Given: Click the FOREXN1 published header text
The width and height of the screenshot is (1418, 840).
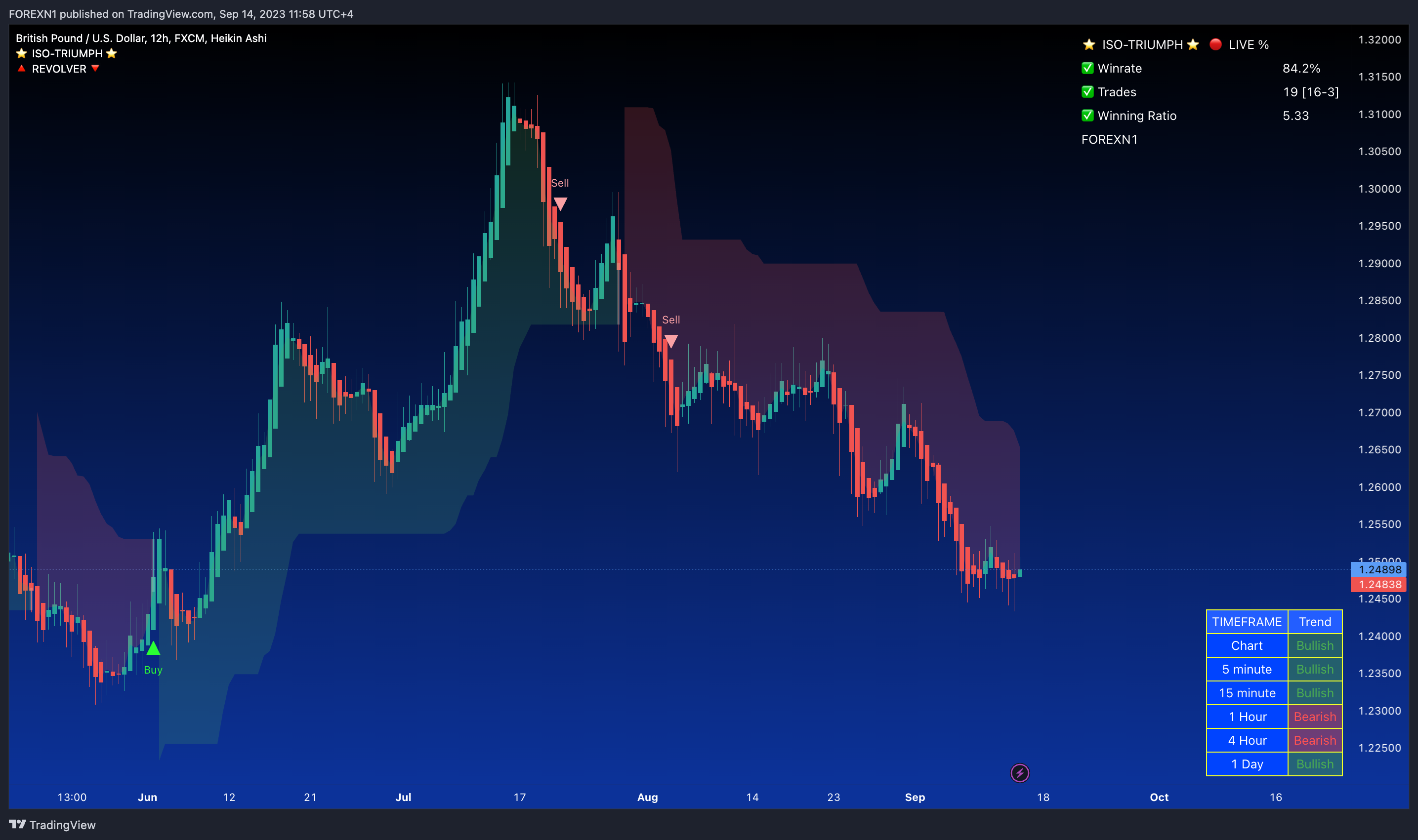Looking at the screenshot, I should pyautogui.click(x=181, y=14).
